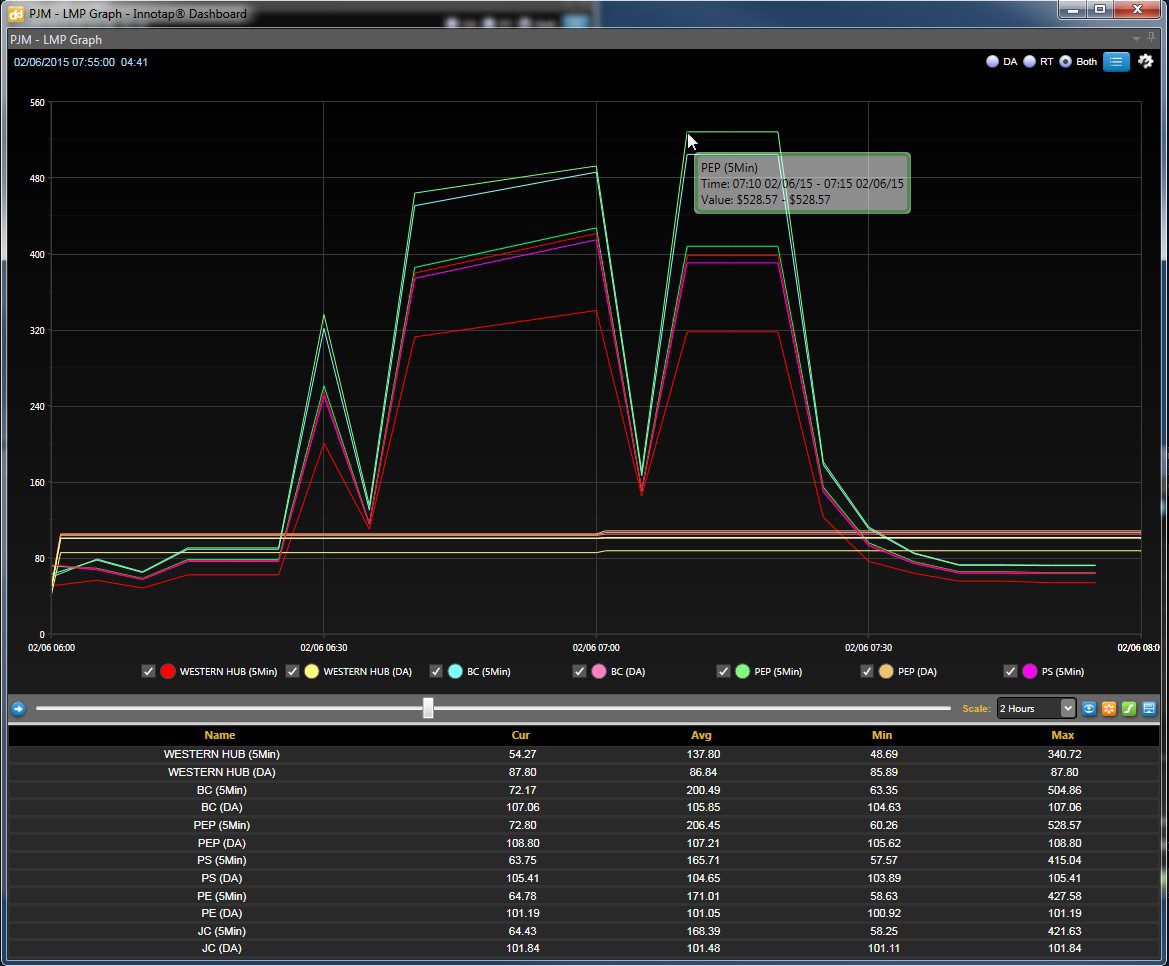The image size is (1169, 966).
Task: Toggle the PEP (DA) legend checkbox
Action: (867, 672)
